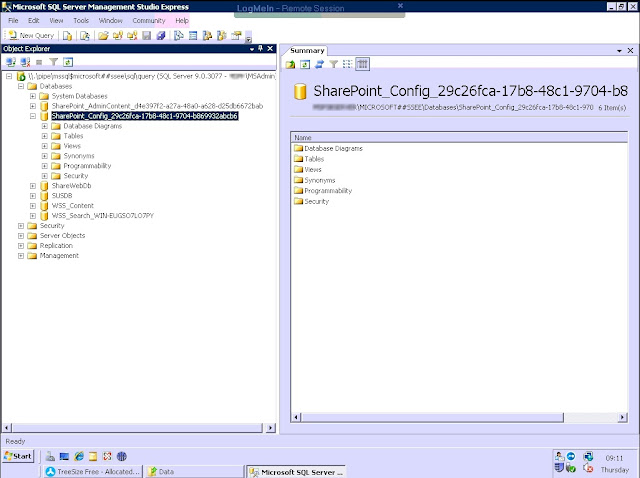This screenshot has height=478, width=640.
Task: Click the Open File folder icon
Action: (x=103, y=36)
